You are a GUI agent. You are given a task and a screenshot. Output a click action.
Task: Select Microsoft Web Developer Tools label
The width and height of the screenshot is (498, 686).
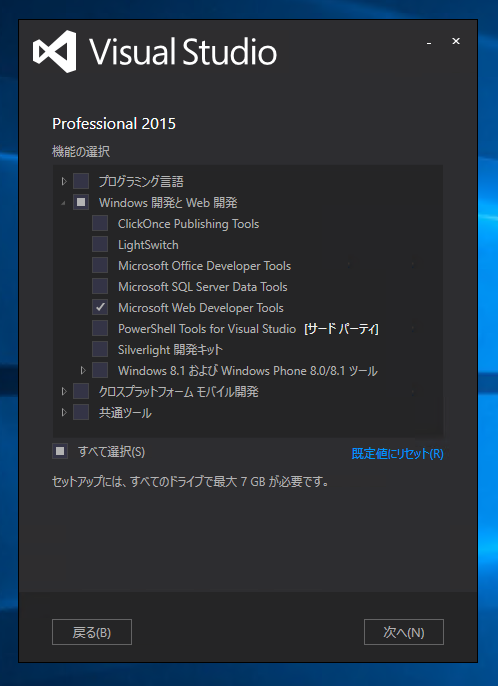coord(201,308)
